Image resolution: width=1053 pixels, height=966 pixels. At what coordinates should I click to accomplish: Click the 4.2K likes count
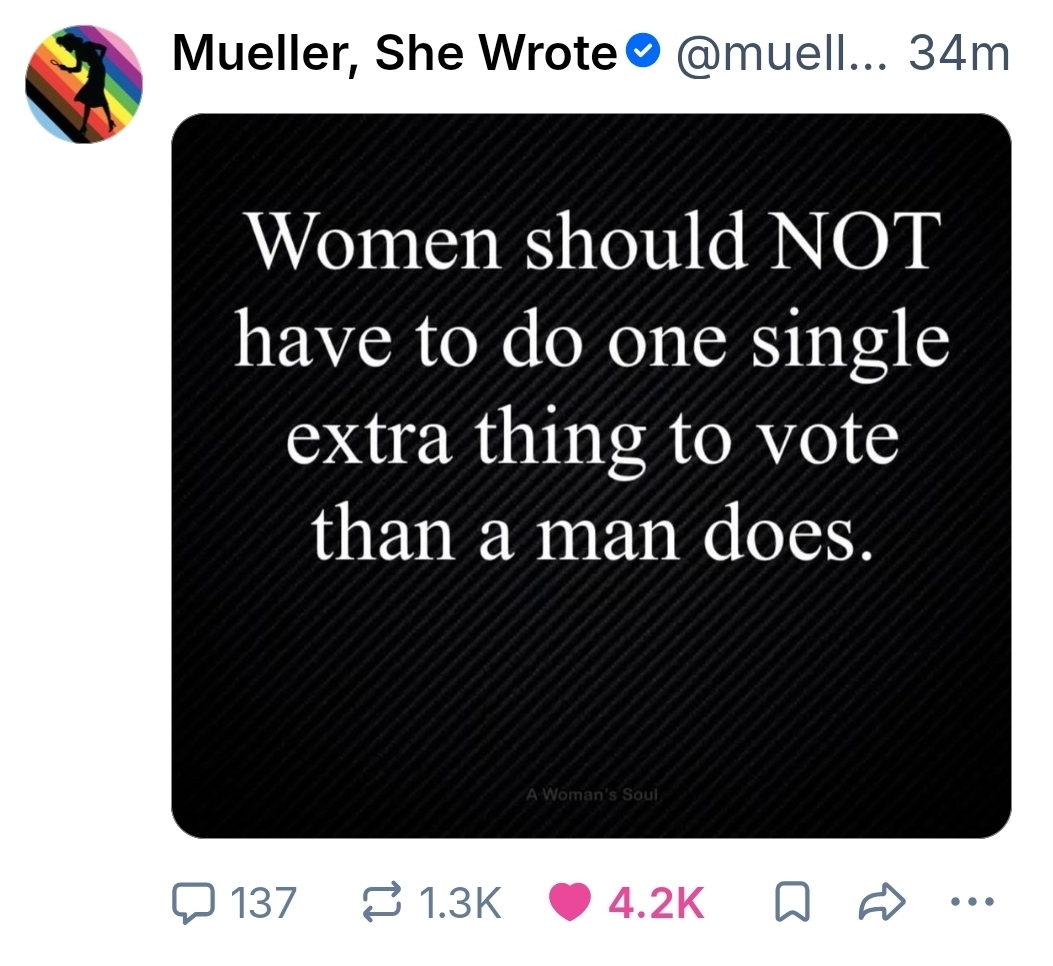656,902
